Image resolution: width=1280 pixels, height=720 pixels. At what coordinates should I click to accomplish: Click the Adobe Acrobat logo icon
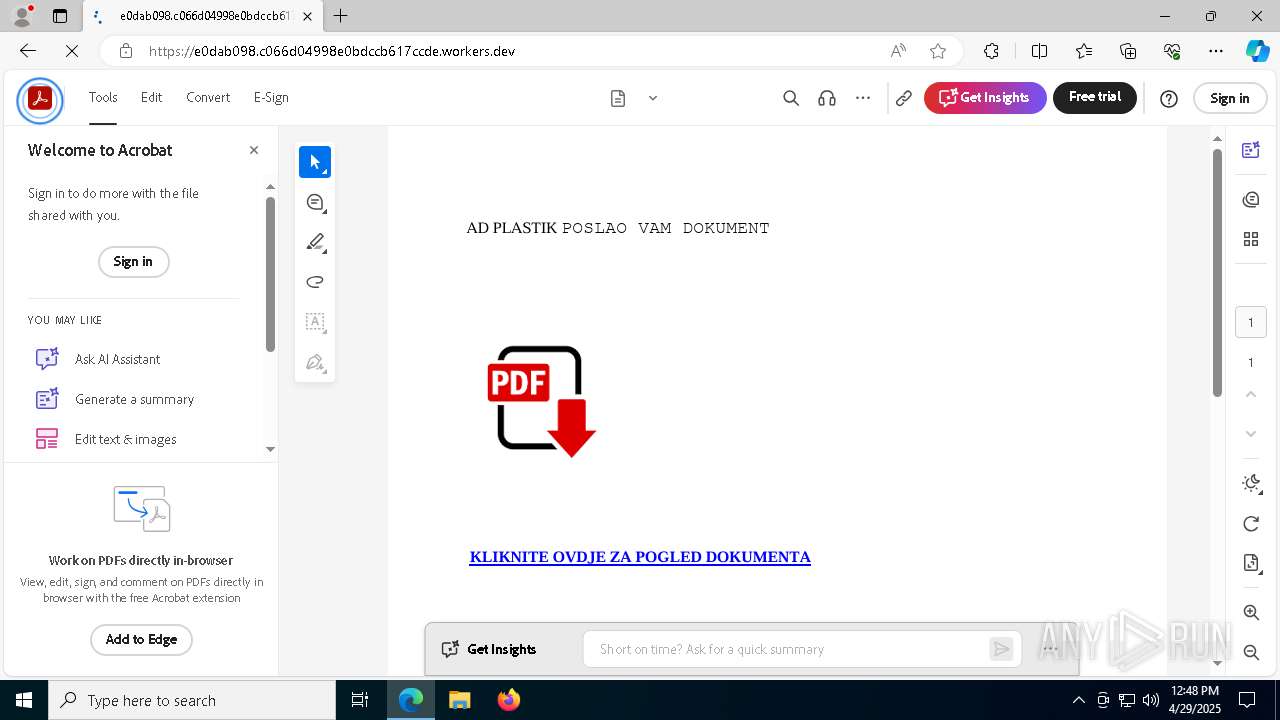(40, 99)
